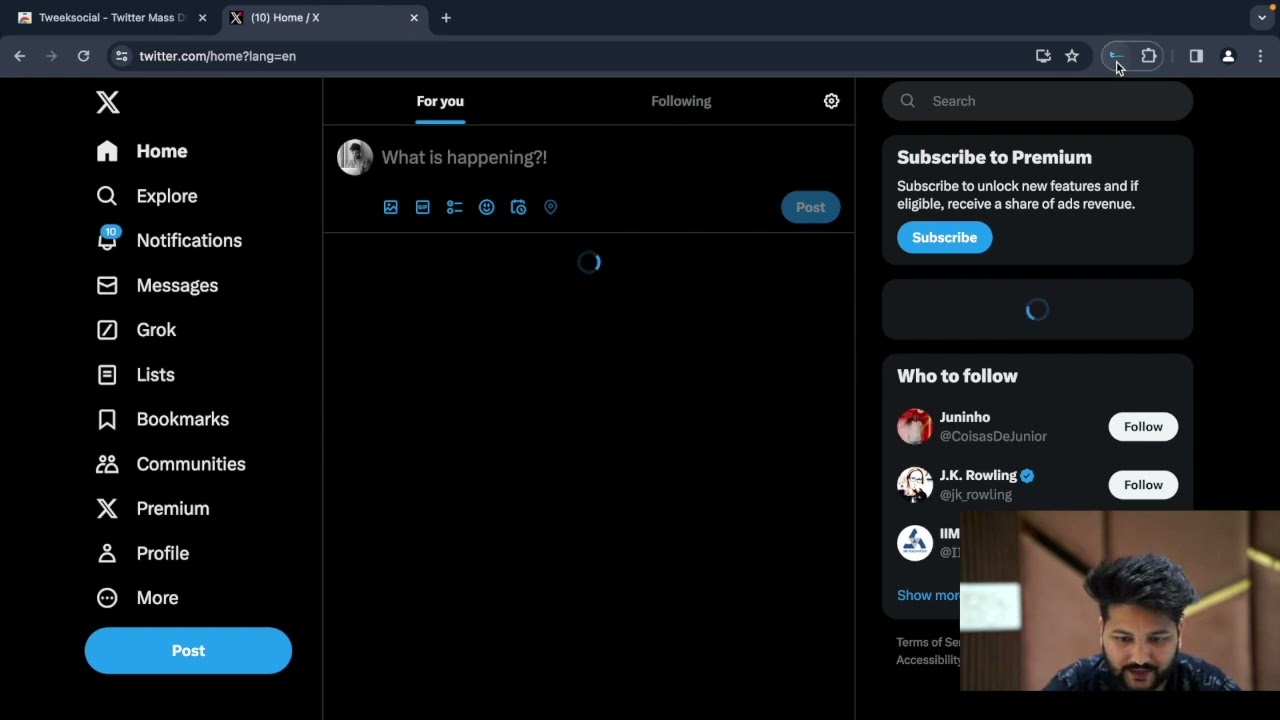Screen dimensions: 1280x720
Task: Follow J.K. Rowling
Action: point(1143,485)
